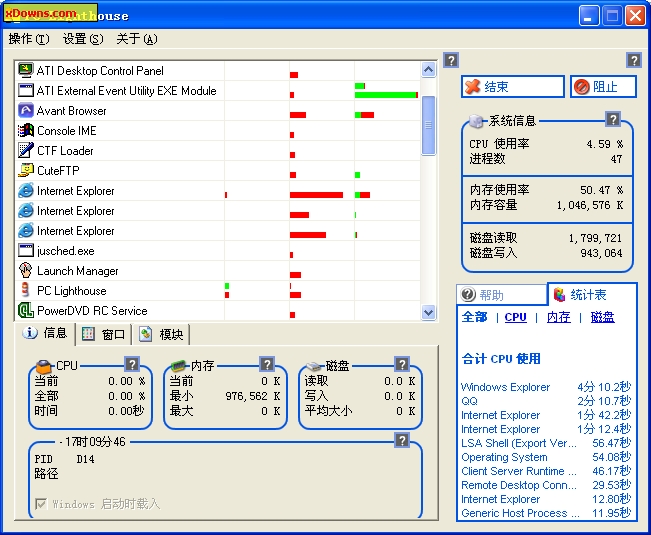Open help for the 磁盘 info box

click(401, 364)
